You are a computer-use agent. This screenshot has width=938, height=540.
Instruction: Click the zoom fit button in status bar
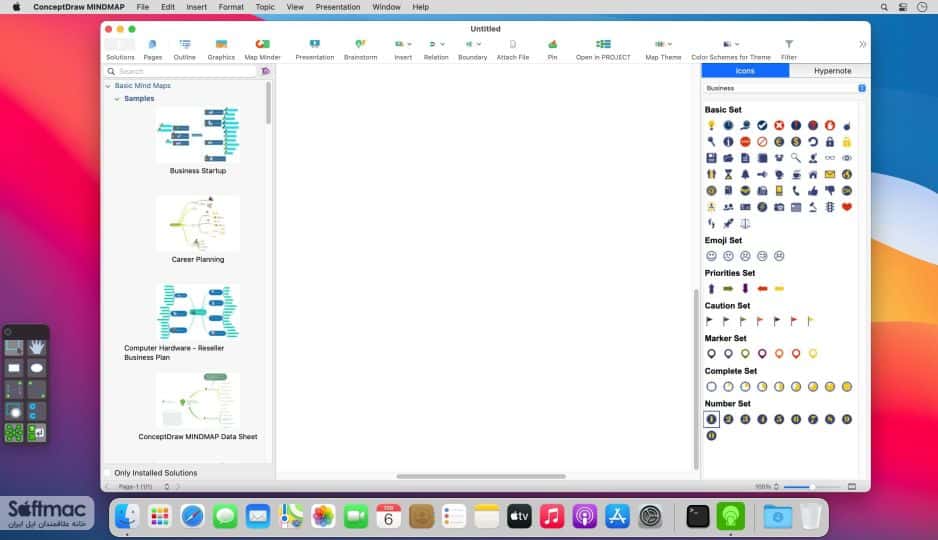pos(852,487)
